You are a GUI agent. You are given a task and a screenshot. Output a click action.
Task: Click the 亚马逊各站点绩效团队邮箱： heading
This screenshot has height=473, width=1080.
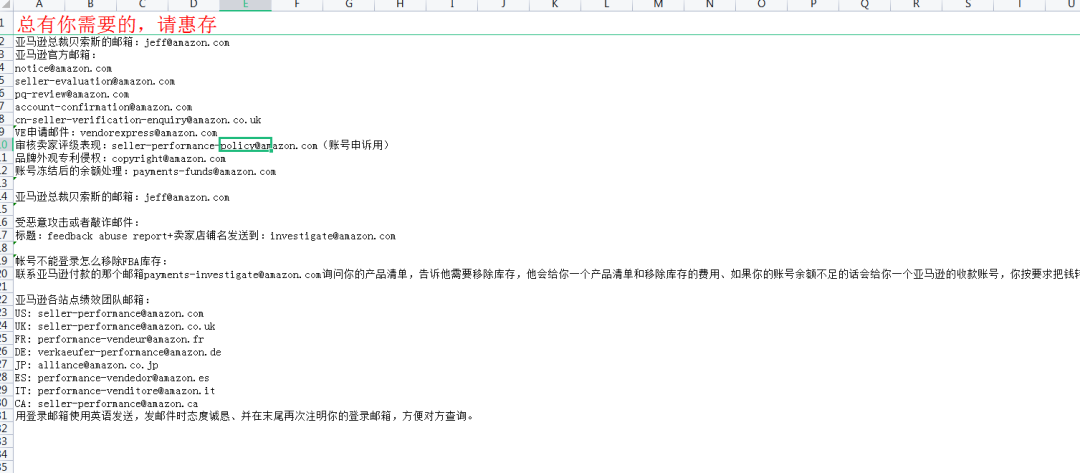(82, 300)
